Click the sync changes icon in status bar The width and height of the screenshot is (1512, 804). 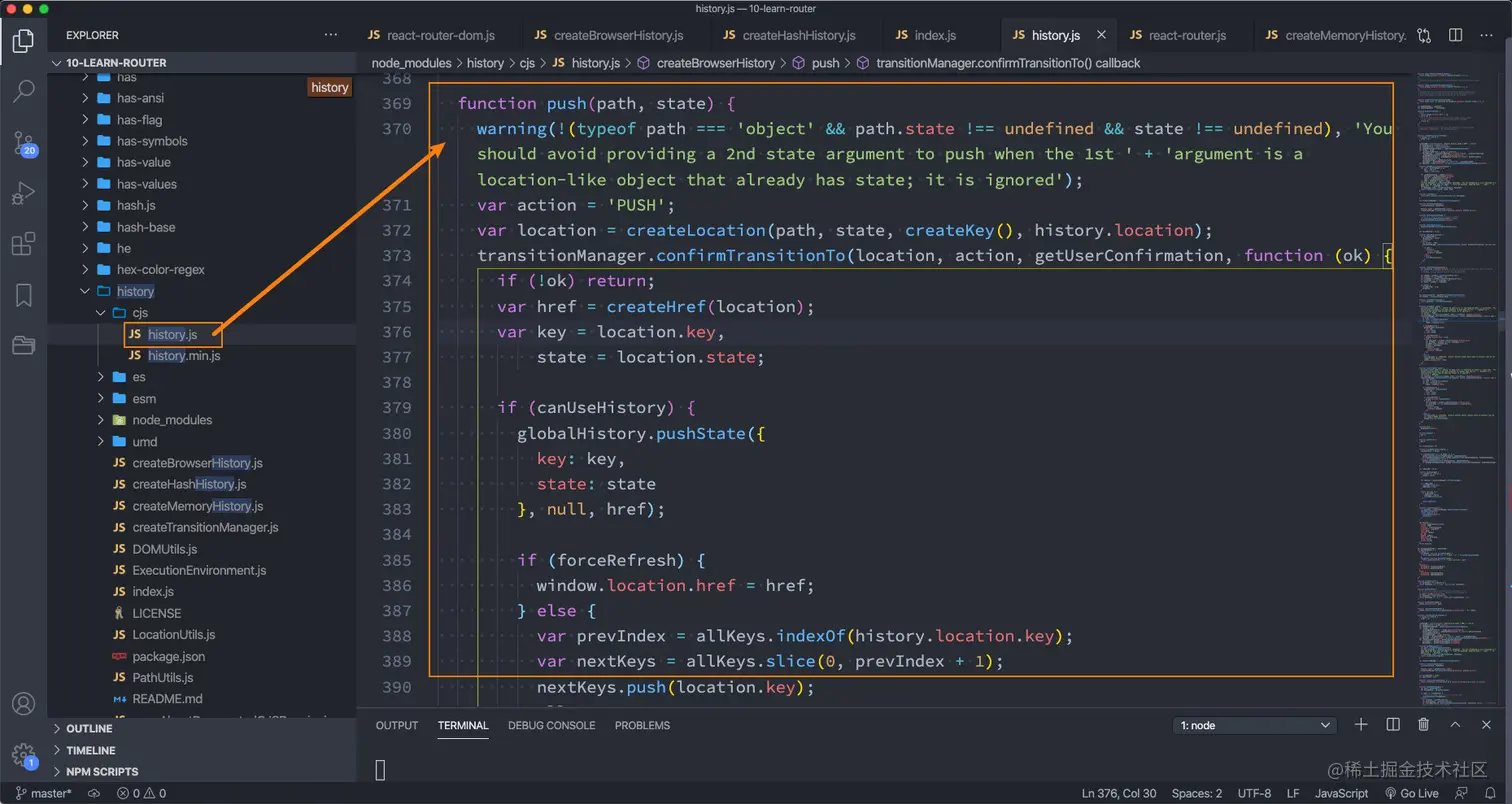pyautogui.click(x=94, y=793)
